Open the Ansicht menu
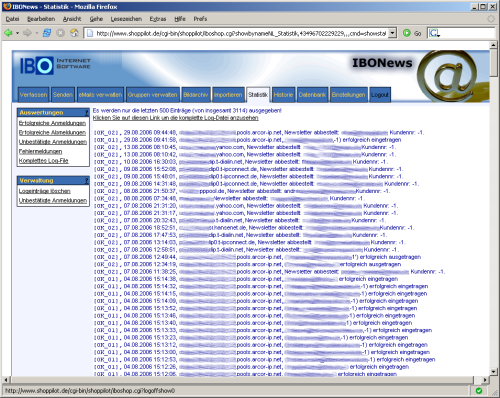This screenshot has width=500, height=398. pos(72,19)
